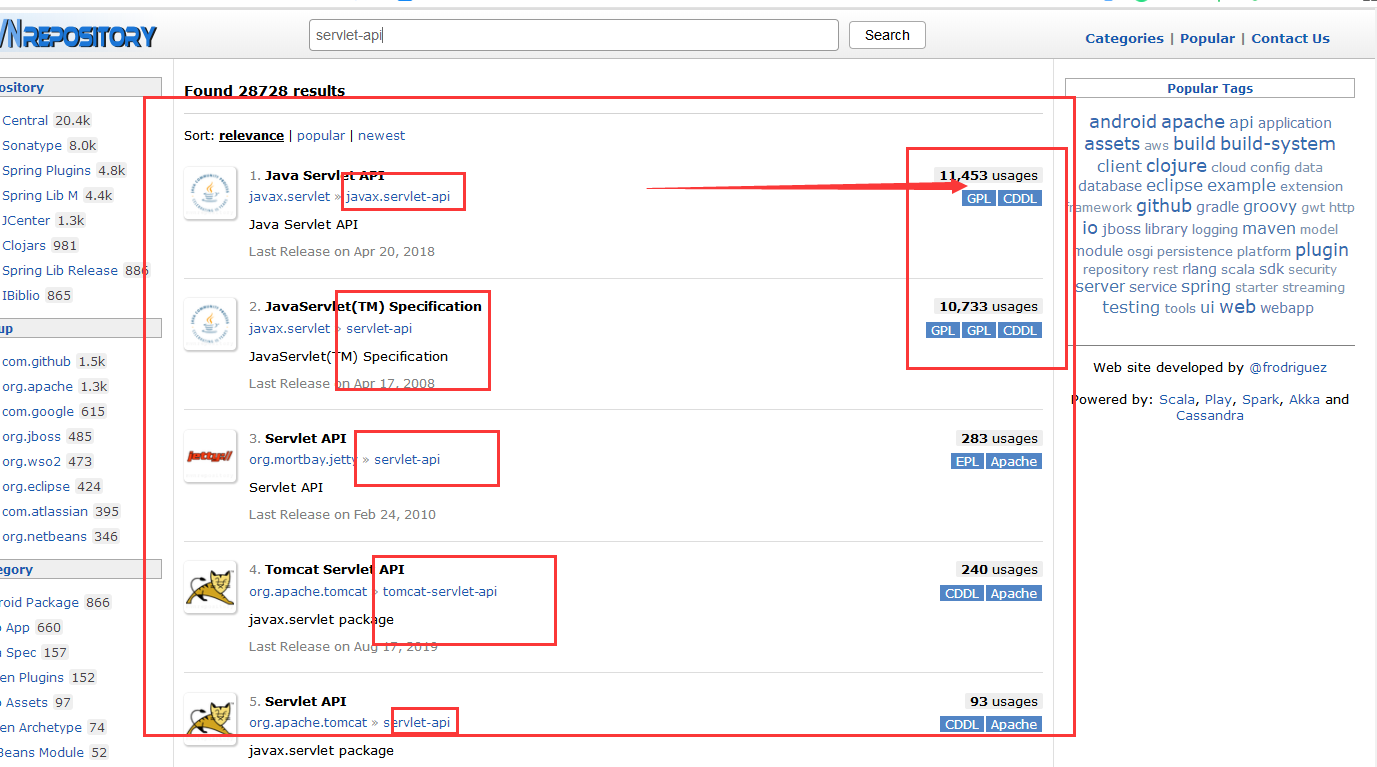Filter by Spring Plugins repository
This screenshot has width=1377, height=767.
point(46,170)
